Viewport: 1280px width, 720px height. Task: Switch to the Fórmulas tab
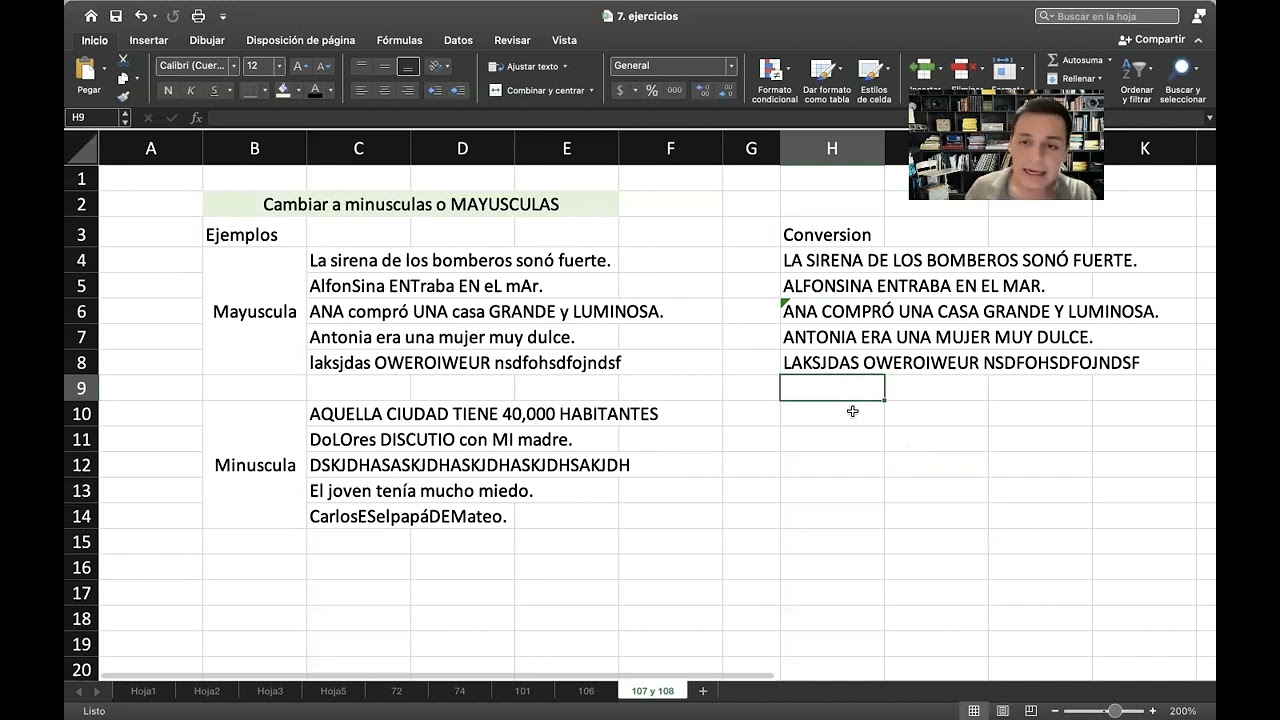pyautogui.click(x=399, y=40)
